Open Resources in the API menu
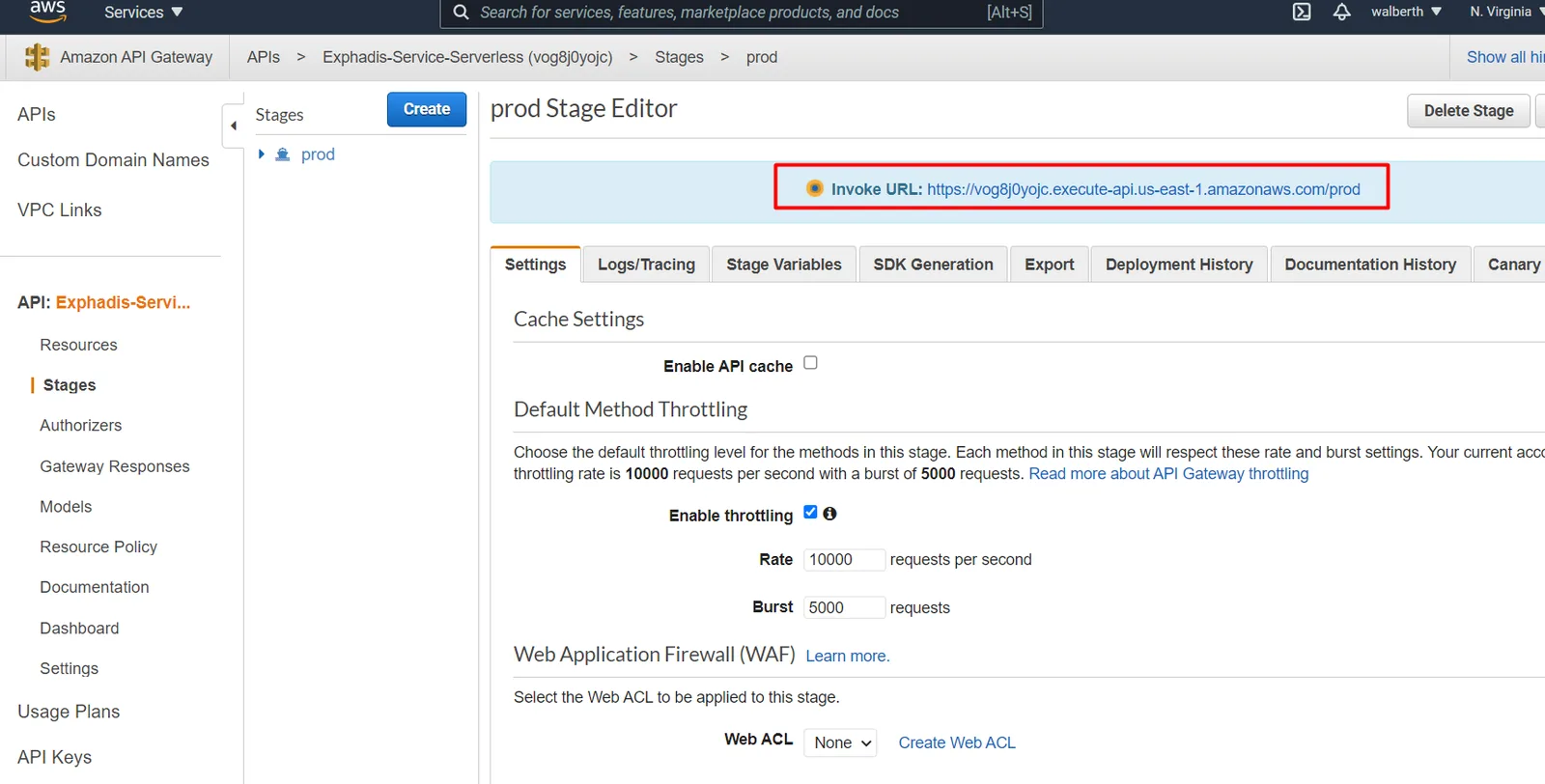Screen dimensions: 1545x784 tap(78, 345)
